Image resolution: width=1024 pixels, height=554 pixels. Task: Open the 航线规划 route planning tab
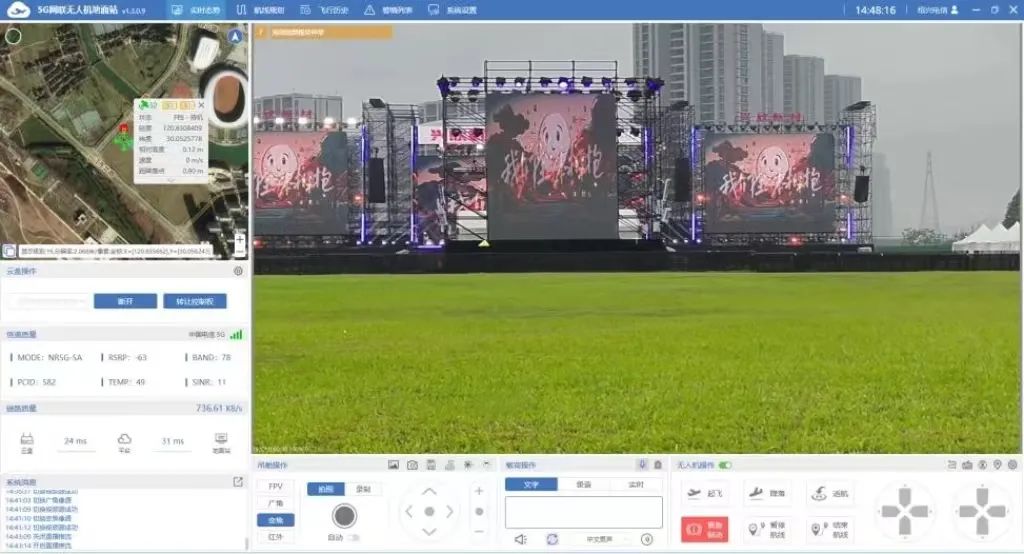[262, 10]
